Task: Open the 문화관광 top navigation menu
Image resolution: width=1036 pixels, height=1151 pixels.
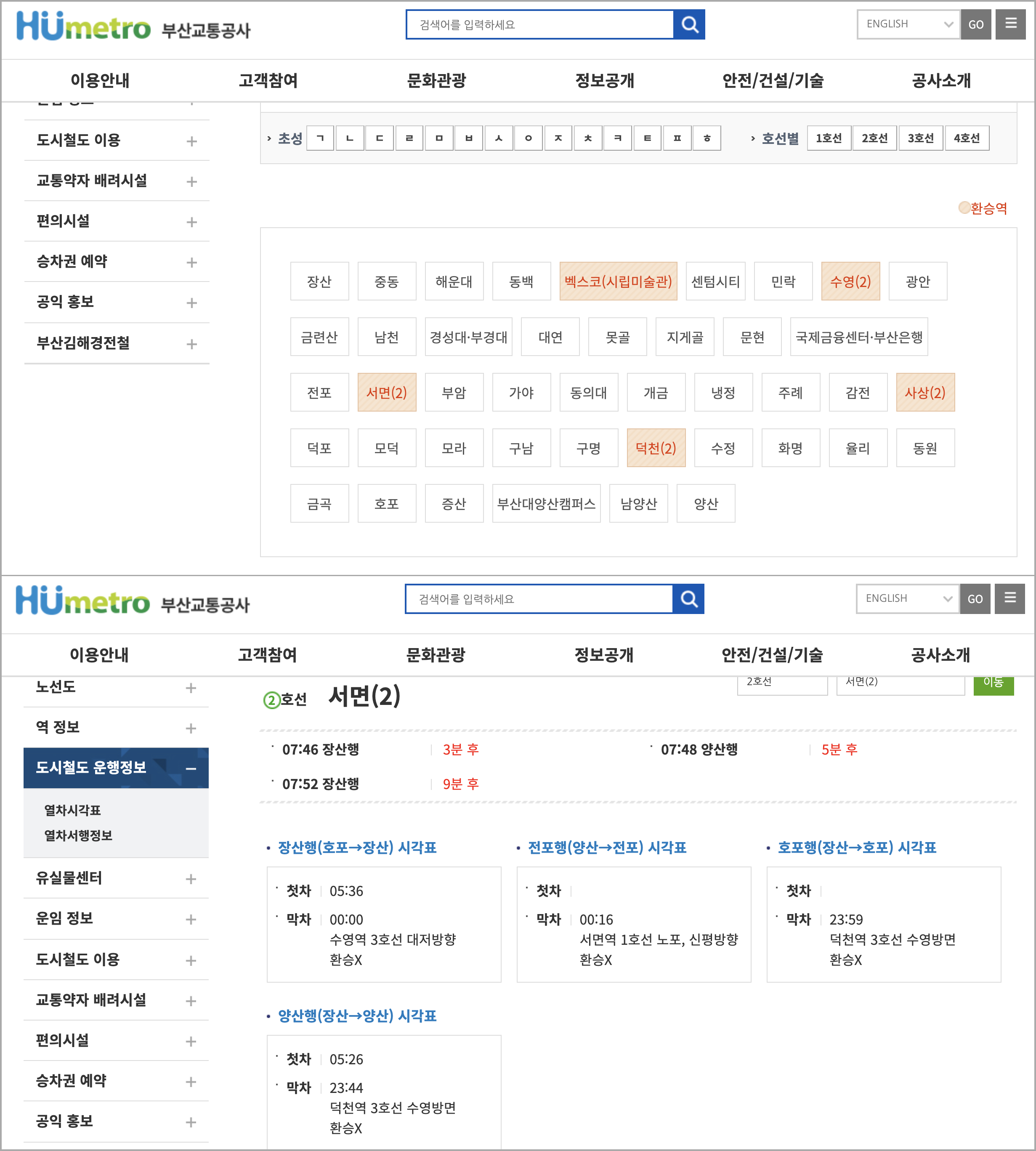Action: tap(436, 81)
